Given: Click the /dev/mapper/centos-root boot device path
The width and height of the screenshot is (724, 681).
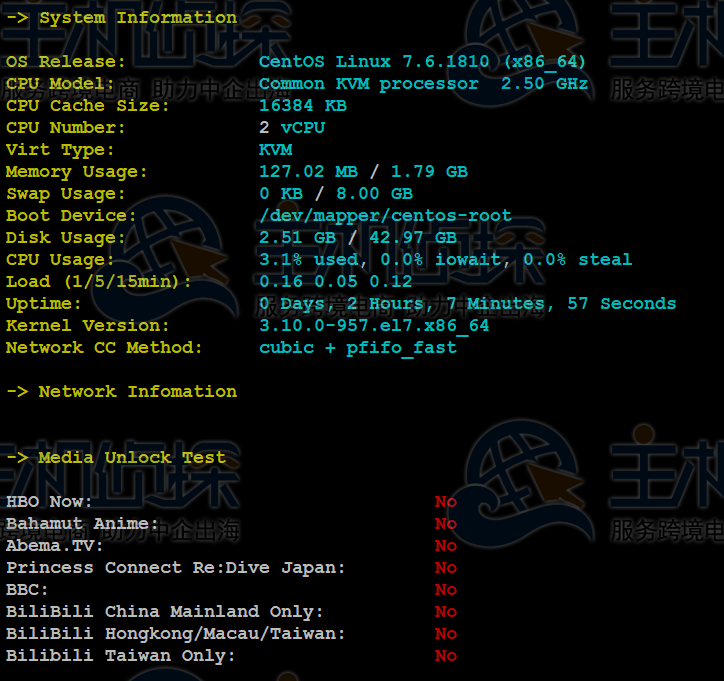Looking at the screenshot, I should point(385,215).
